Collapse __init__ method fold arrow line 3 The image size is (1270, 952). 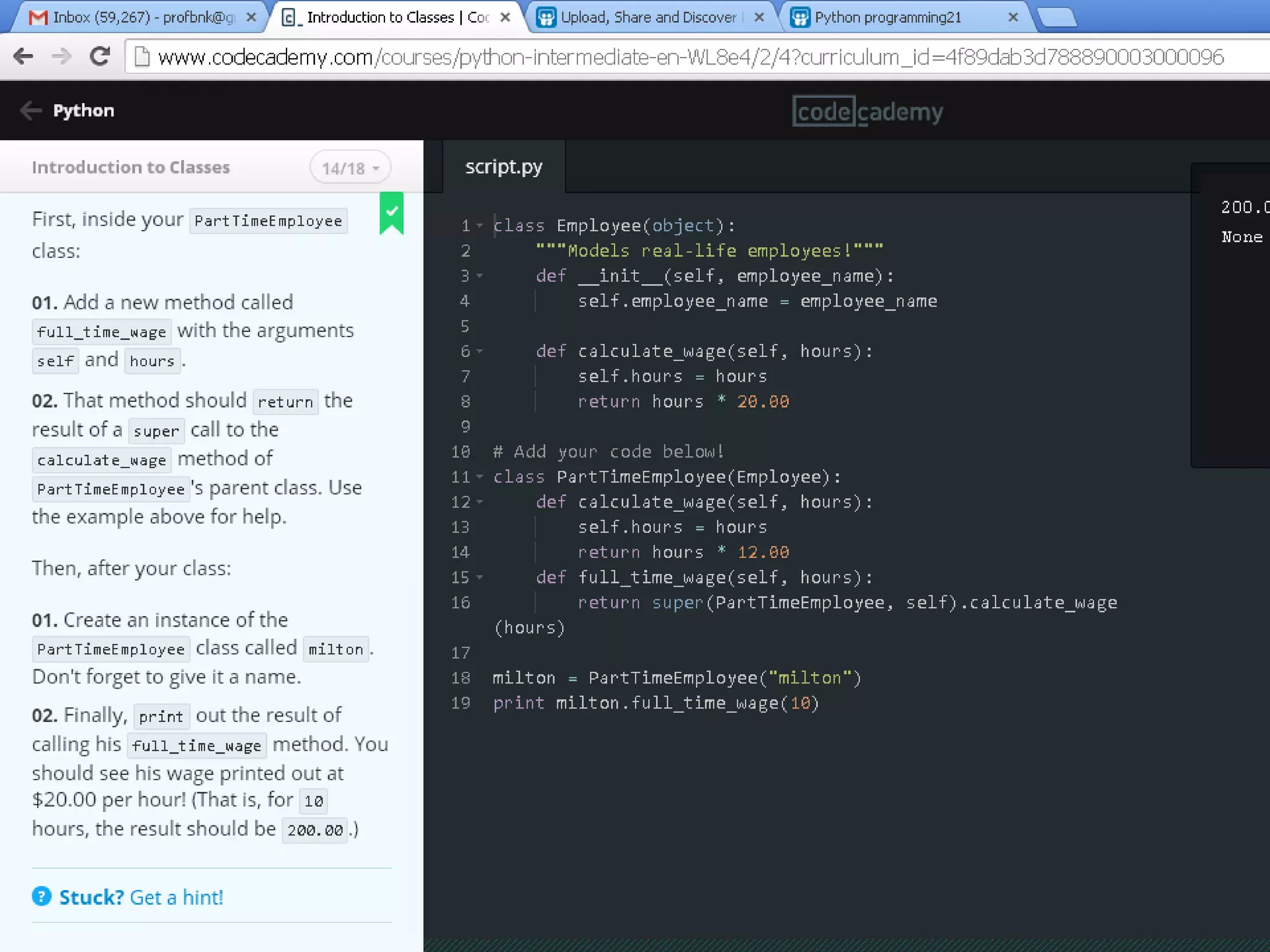point(479,276)
